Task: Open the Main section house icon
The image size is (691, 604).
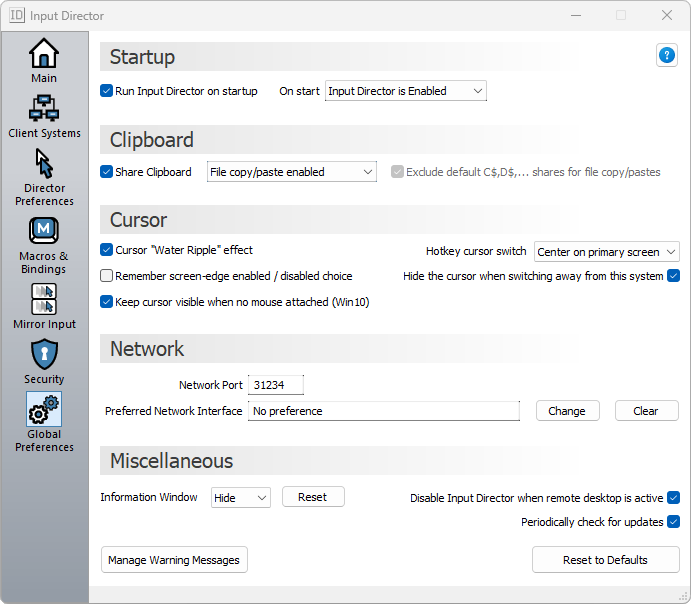Action: click(x=44, y=54)
